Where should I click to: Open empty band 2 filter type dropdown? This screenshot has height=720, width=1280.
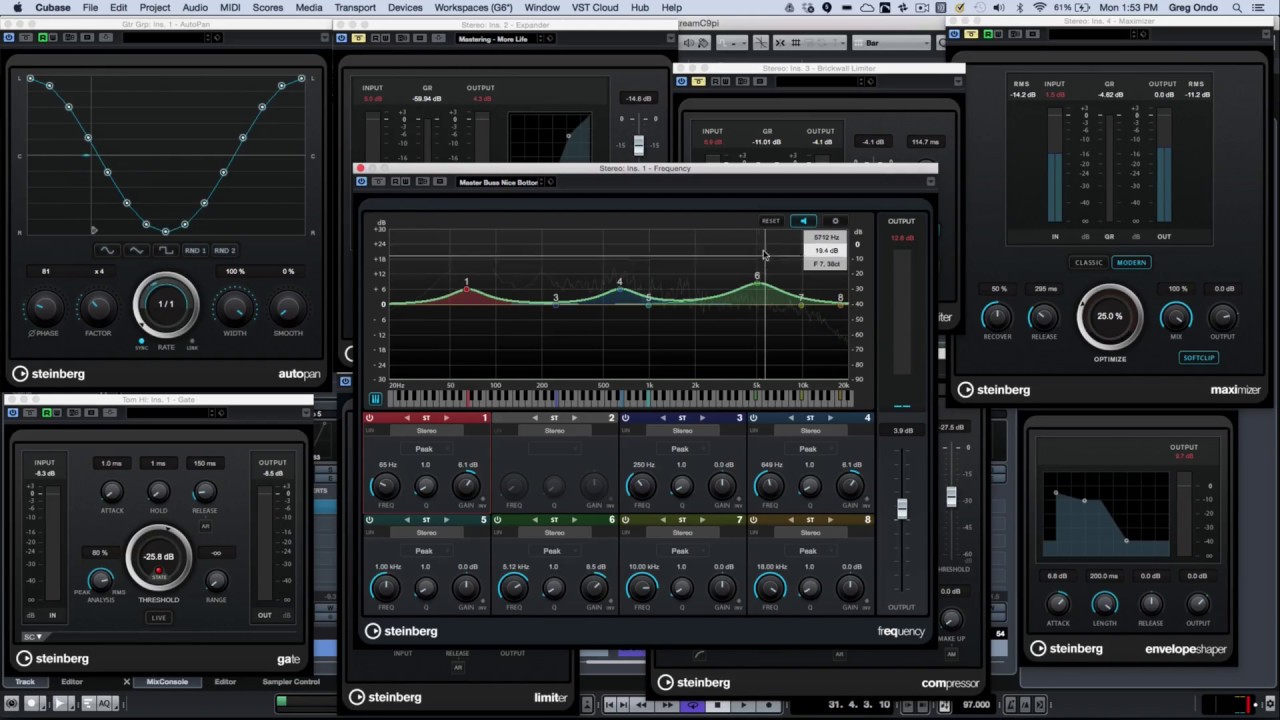(x=554, y=449)
